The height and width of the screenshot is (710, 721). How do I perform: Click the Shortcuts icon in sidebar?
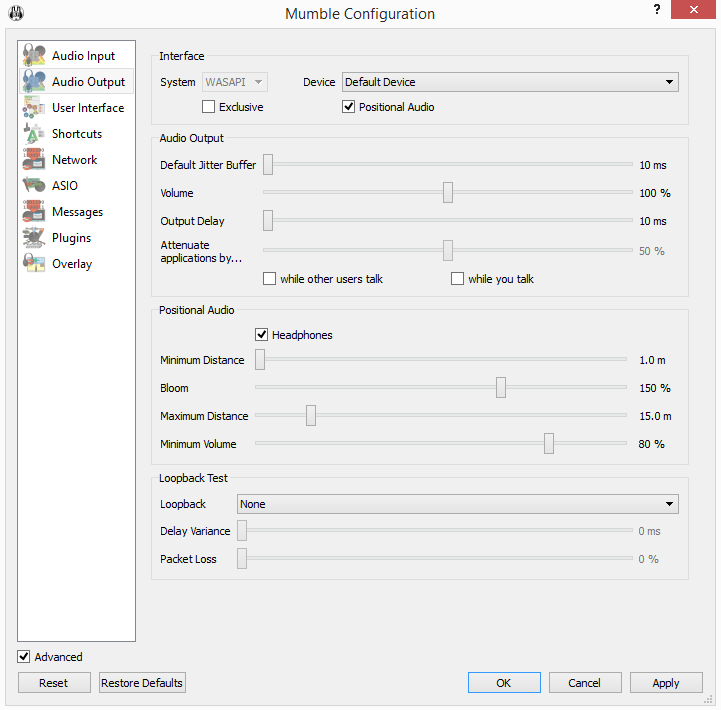pos(34,133)
